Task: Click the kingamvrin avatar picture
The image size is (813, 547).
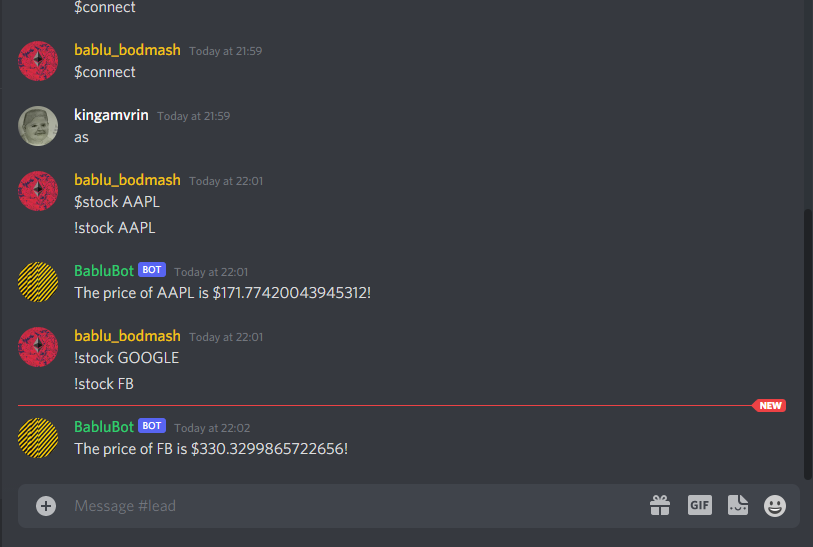Action: (38, 126)
